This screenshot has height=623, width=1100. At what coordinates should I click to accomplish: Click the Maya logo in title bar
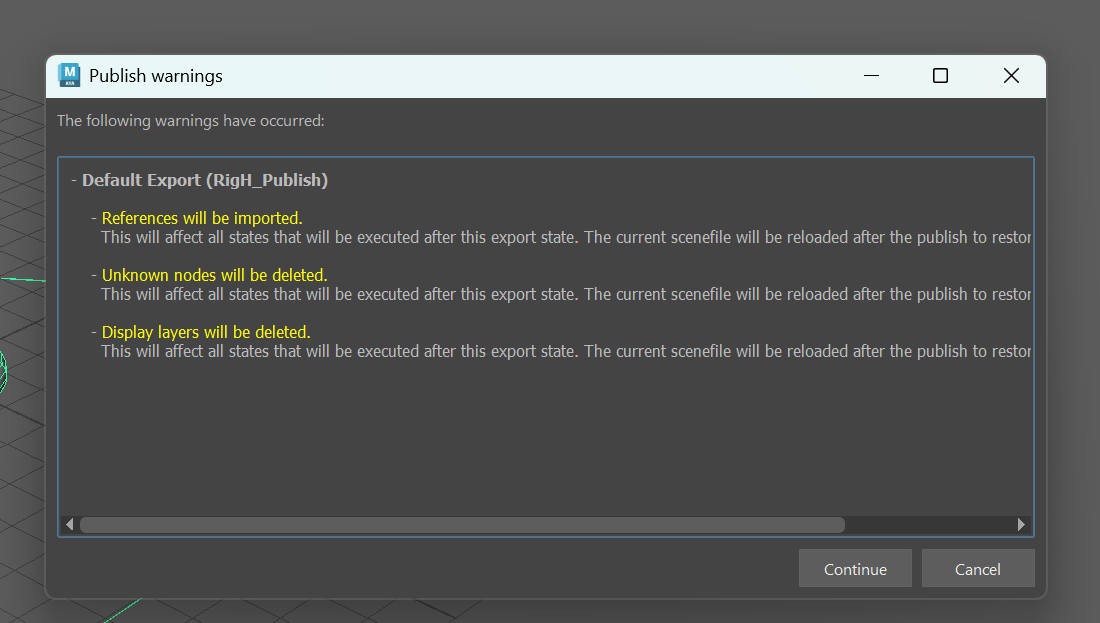[69, 75]
